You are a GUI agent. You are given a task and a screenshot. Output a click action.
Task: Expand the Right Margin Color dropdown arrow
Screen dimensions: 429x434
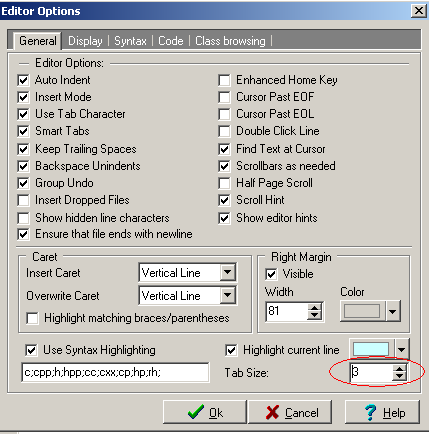point(393,311)
